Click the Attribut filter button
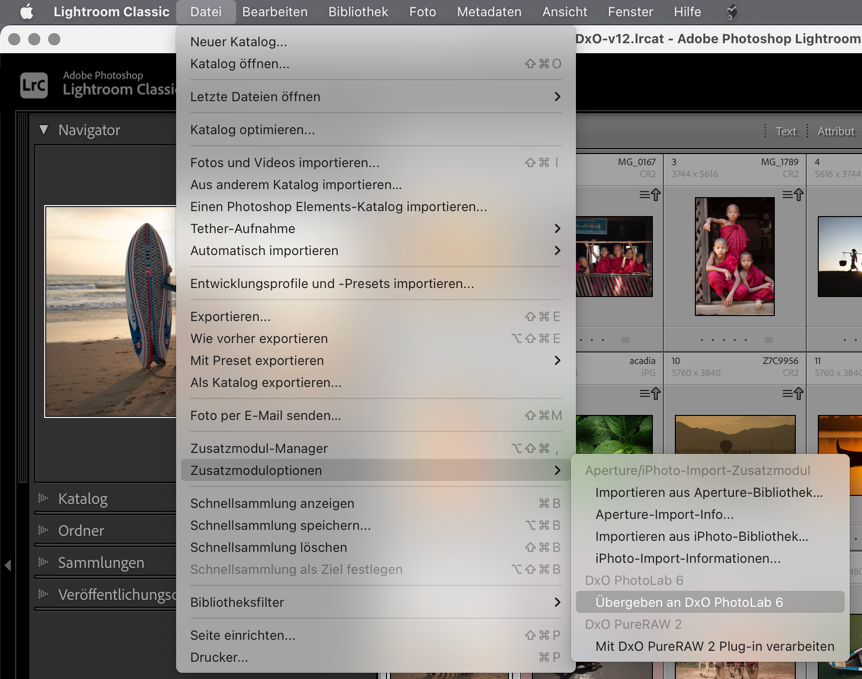The width and height of the screenshot is (862, 679). 836,131
